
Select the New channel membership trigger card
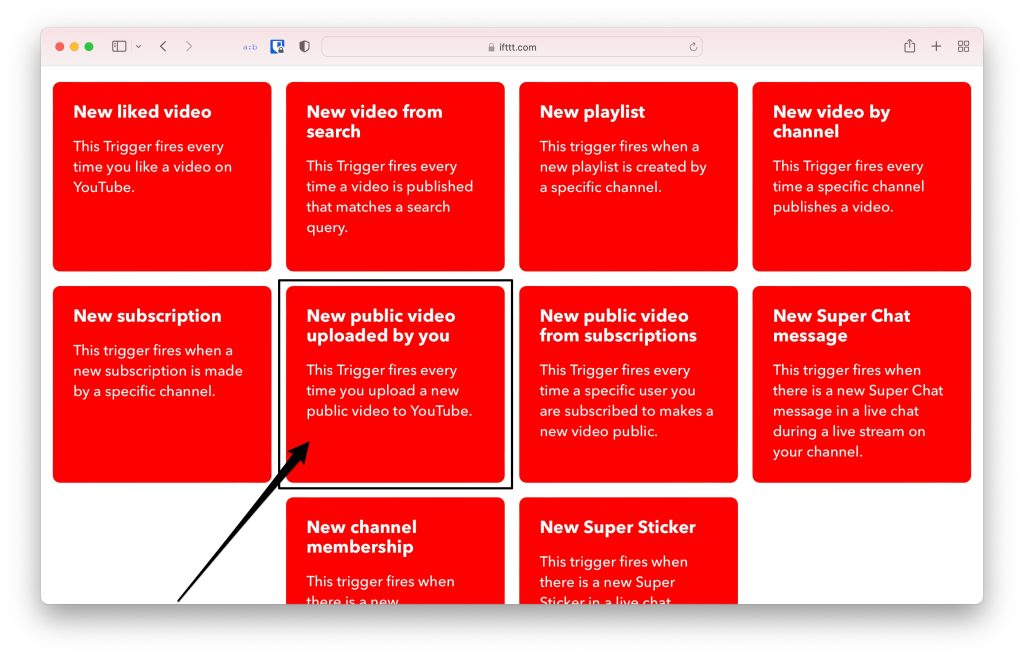pos(395,551)
